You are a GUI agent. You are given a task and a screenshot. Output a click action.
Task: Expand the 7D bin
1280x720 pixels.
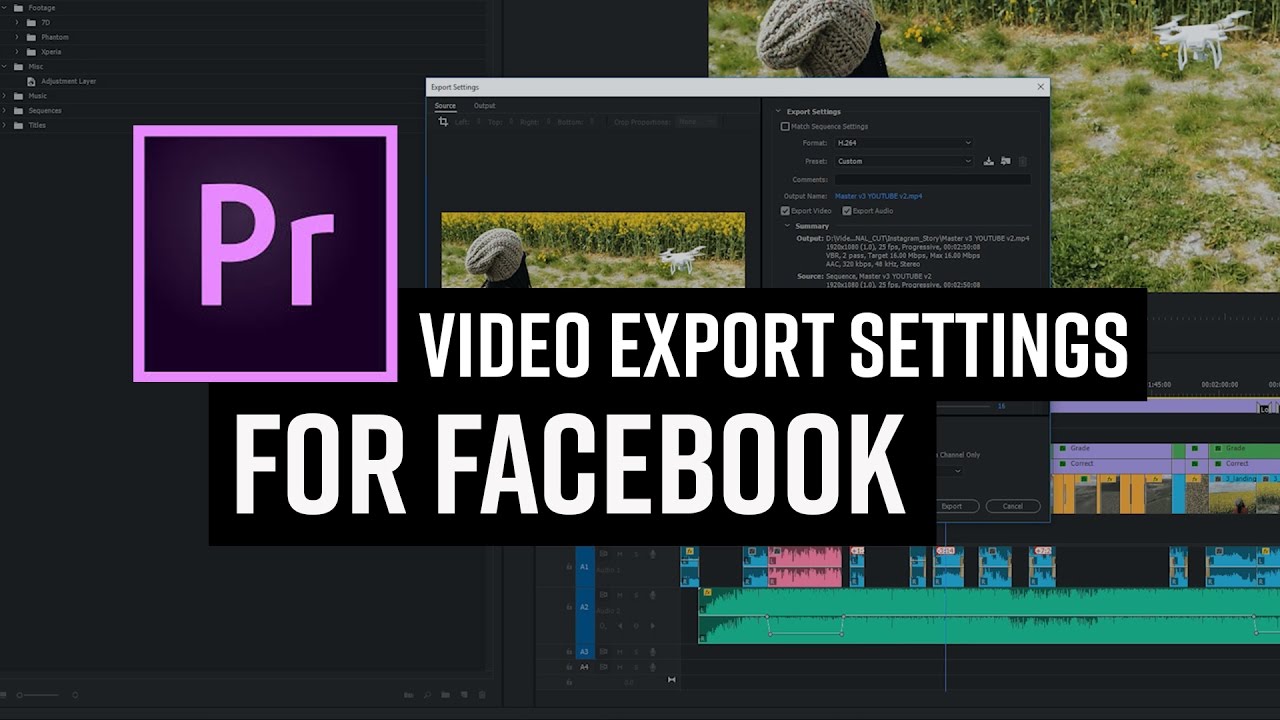[x=17, y=22]
